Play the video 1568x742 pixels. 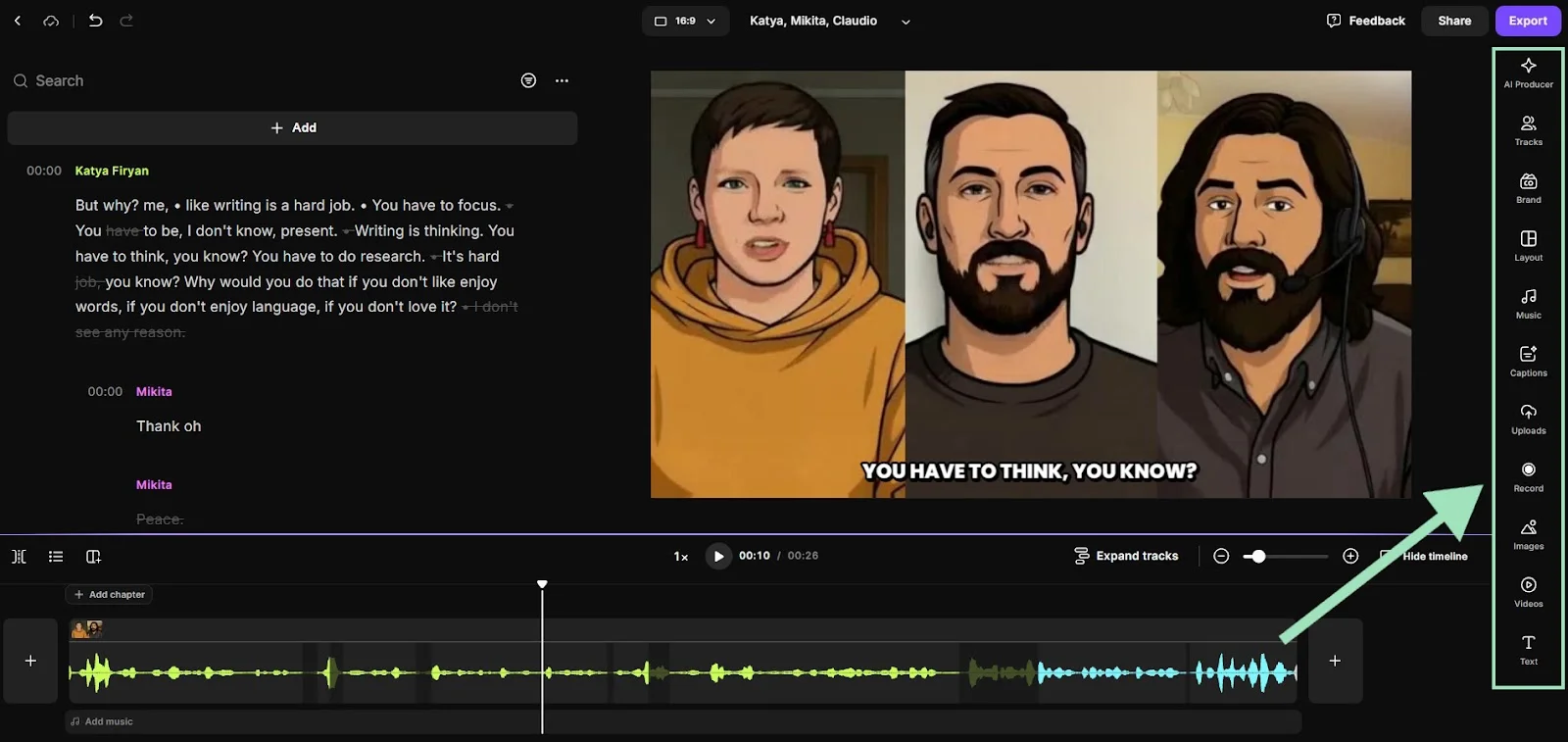click(x=718, y=556)
